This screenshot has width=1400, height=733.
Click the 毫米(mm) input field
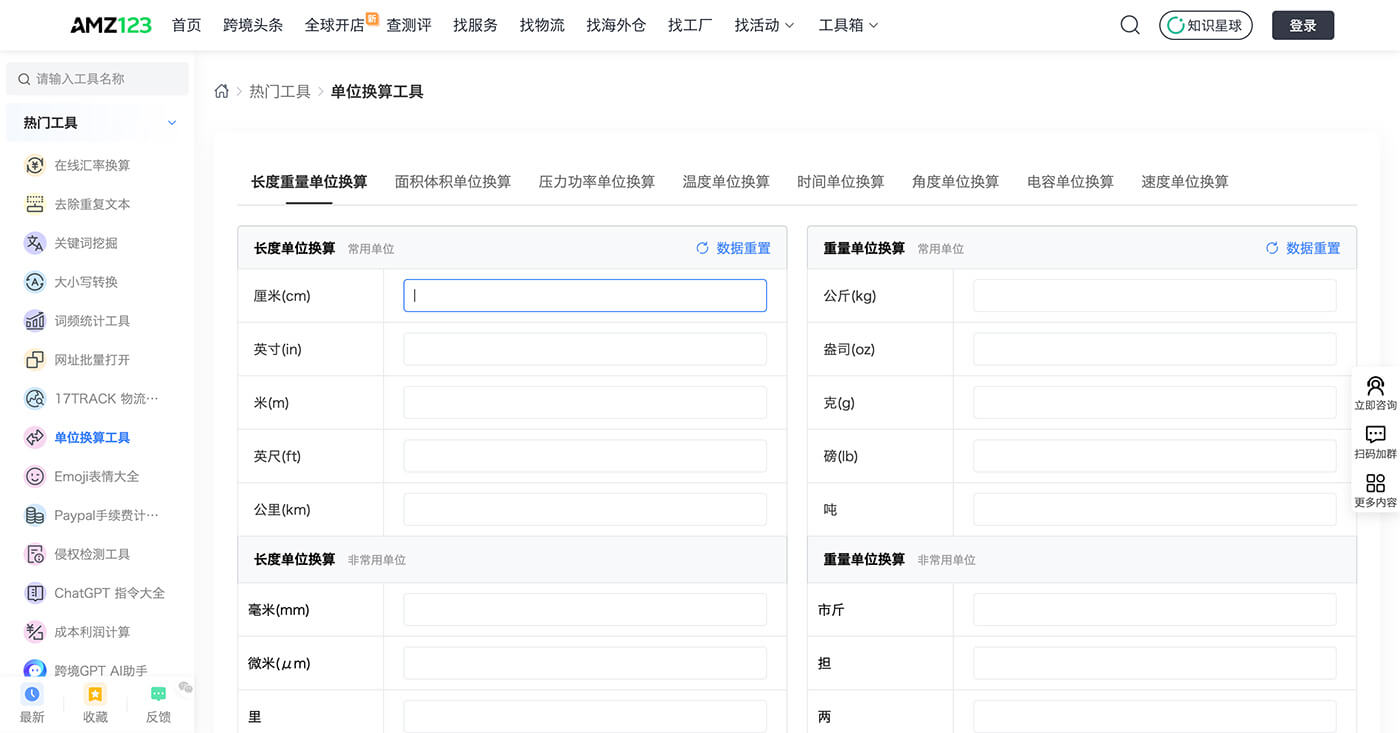[x=585, y=609]
